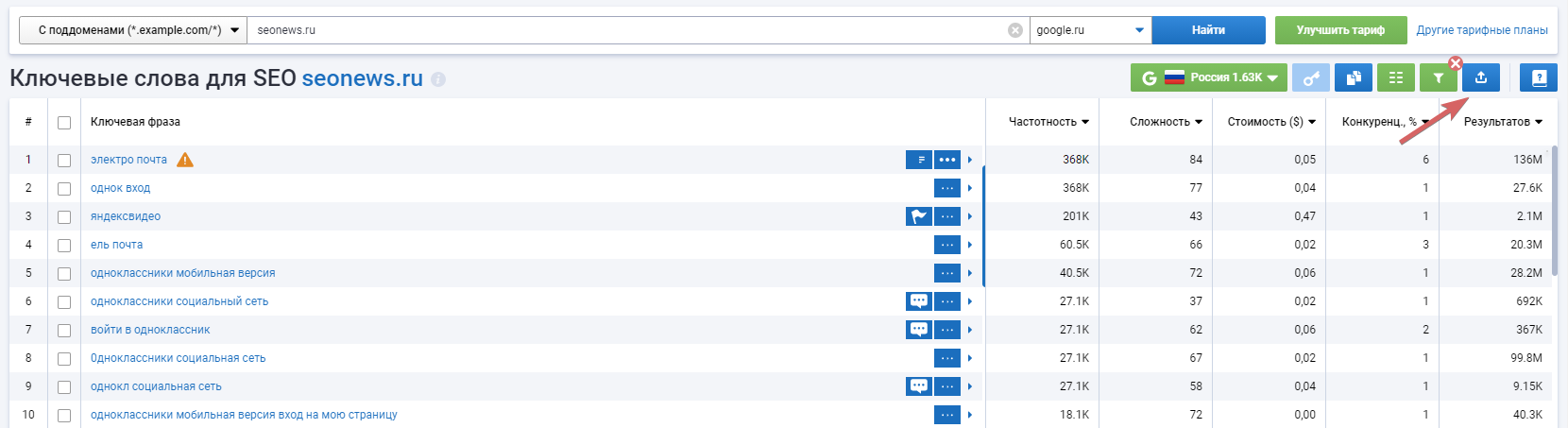Open three-dots menu for однок вход
Viewport: 1568px width, 428px height.
[x=947, y=188]
